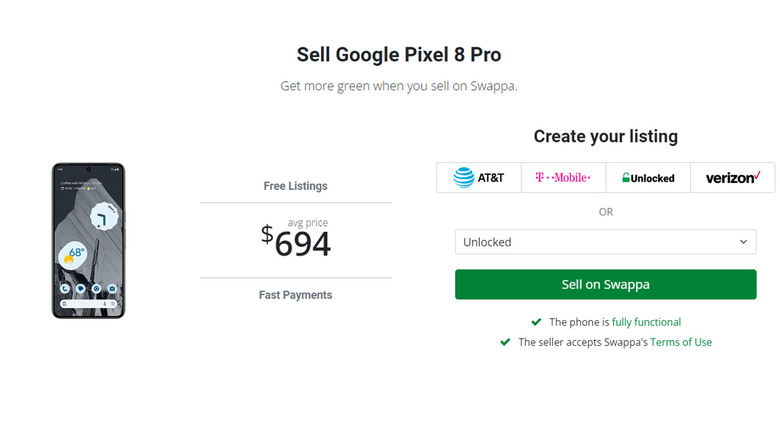The width and height of the screenshot is (780, 438).
Task: Click the Free Listings label
Action: [295, 186]
